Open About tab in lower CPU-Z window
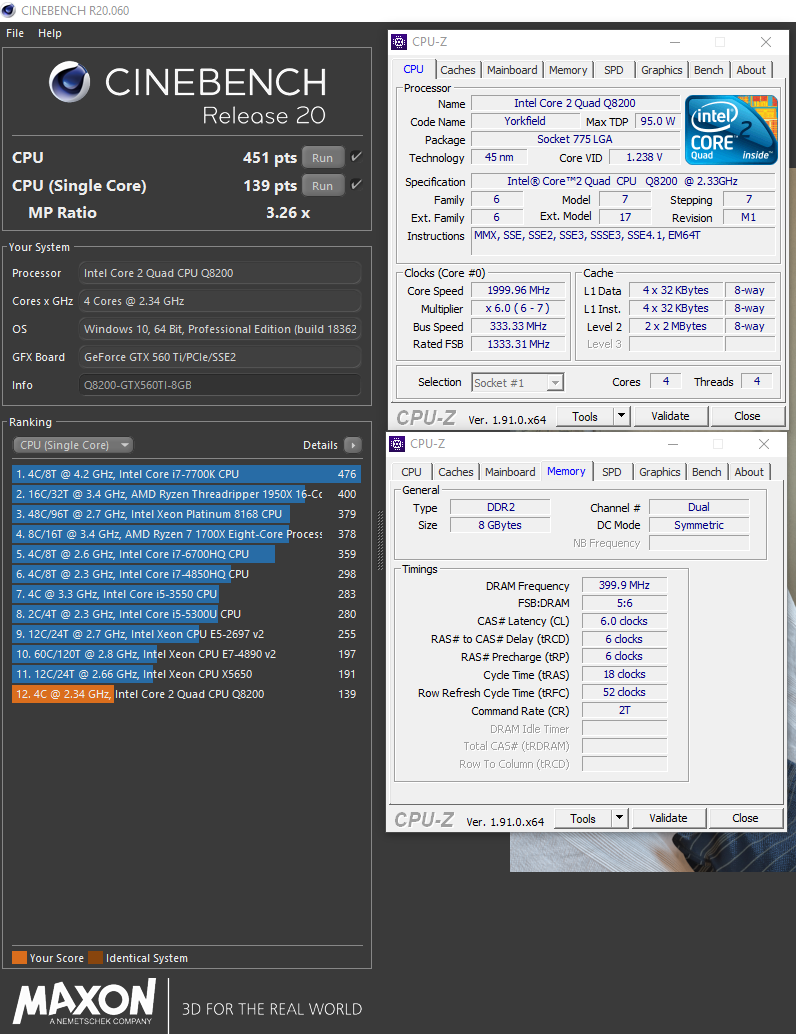The width and height of the screenshot is (796, 1034). (749, 472)
